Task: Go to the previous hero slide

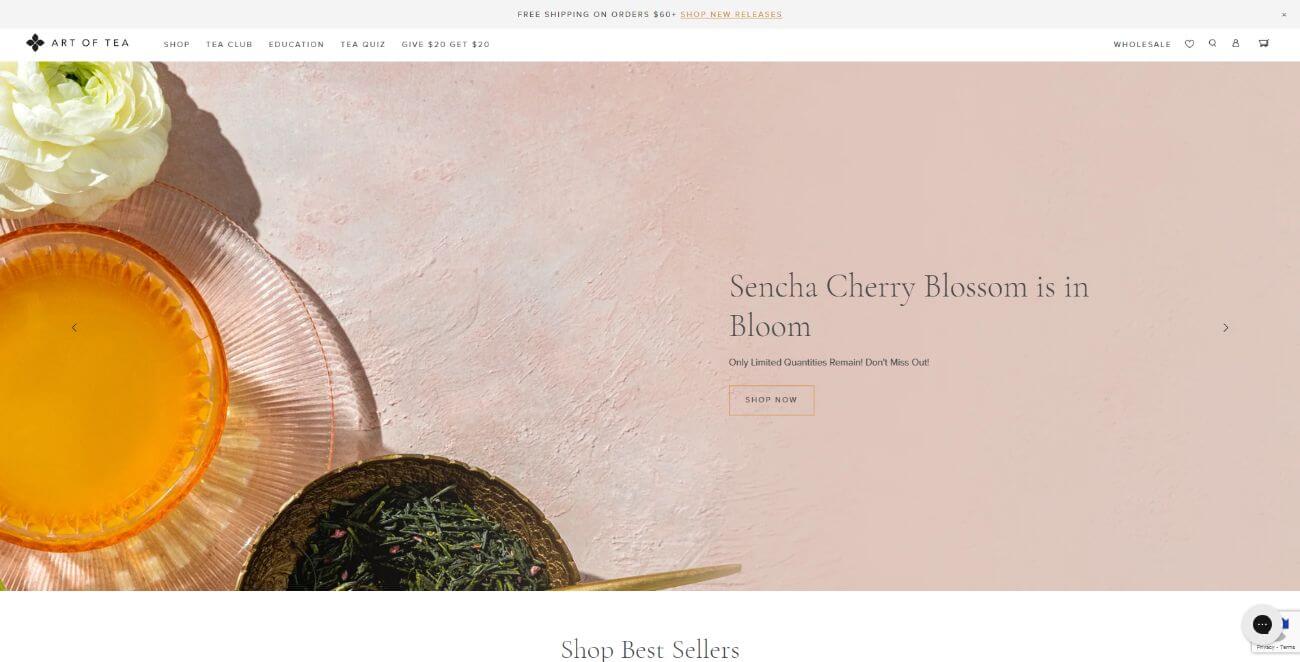Action: [74, 327]
